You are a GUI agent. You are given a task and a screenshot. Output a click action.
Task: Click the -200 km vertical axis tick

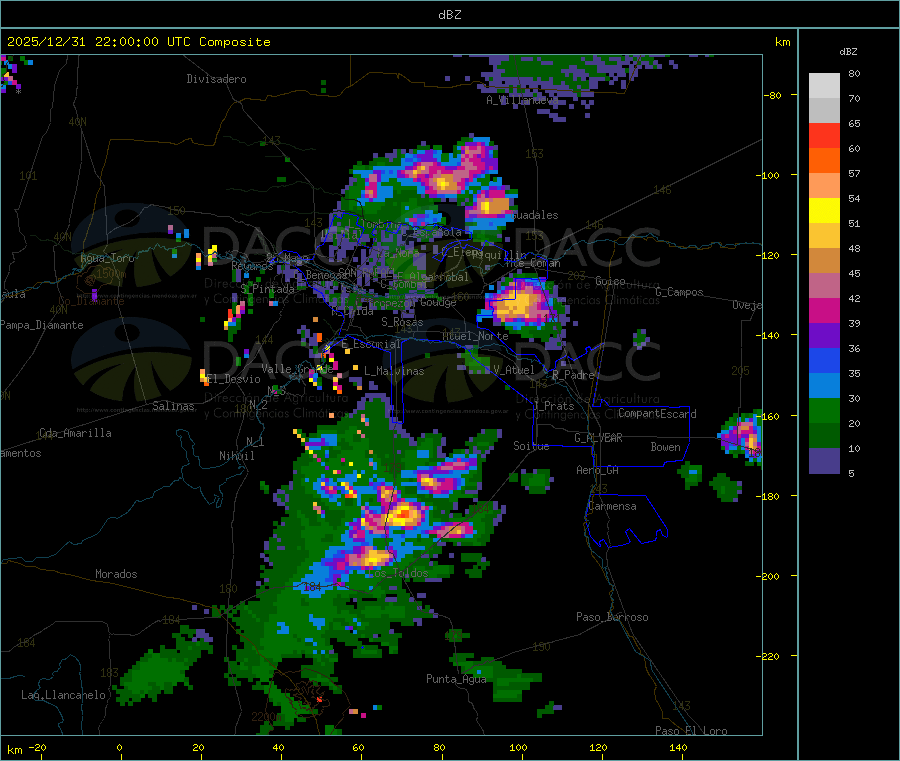[x=770, y=576]
